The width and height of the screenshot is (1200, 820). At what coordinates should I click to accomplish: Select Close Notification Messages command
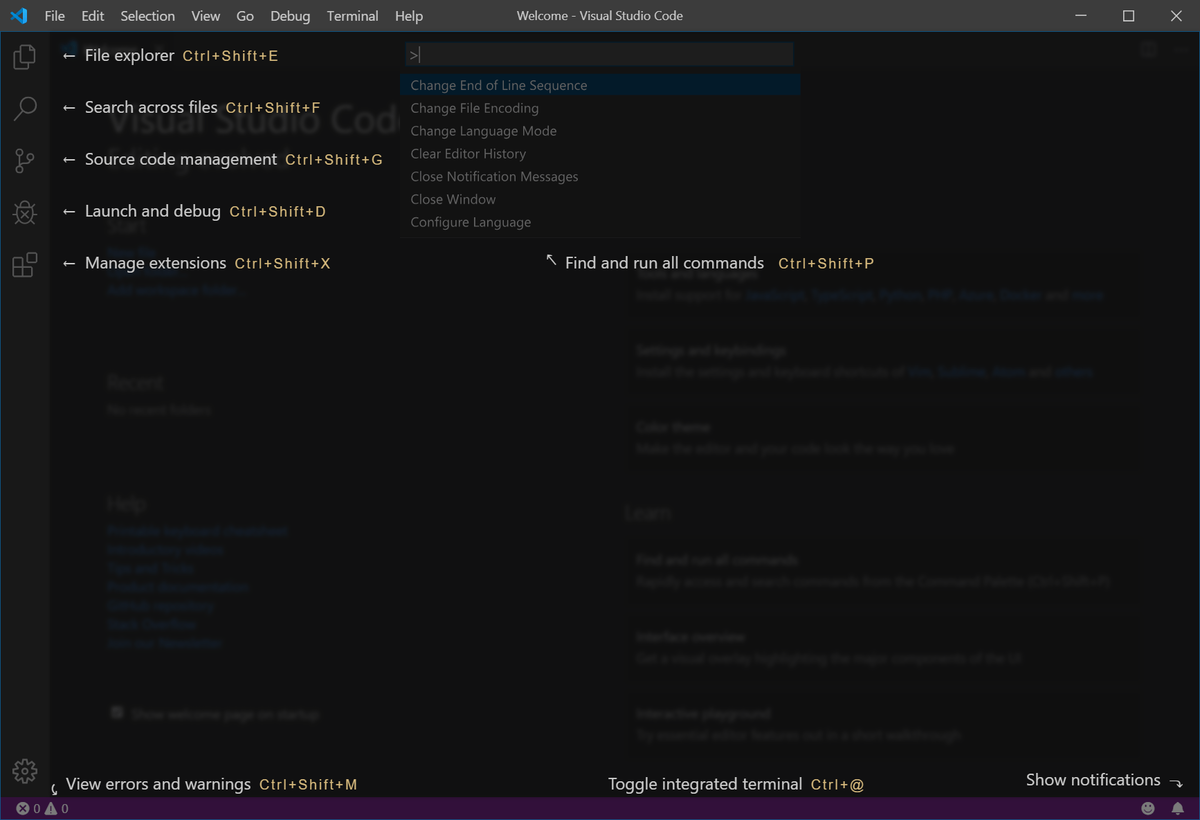tap(600, 178)
